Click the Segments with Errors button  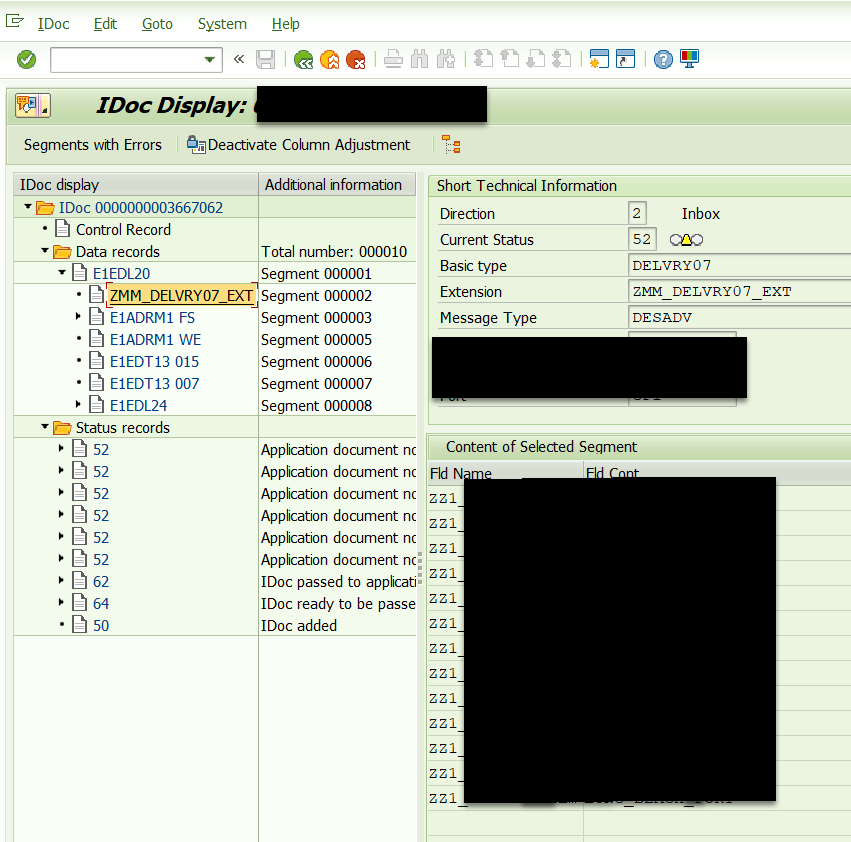[93, 145]
